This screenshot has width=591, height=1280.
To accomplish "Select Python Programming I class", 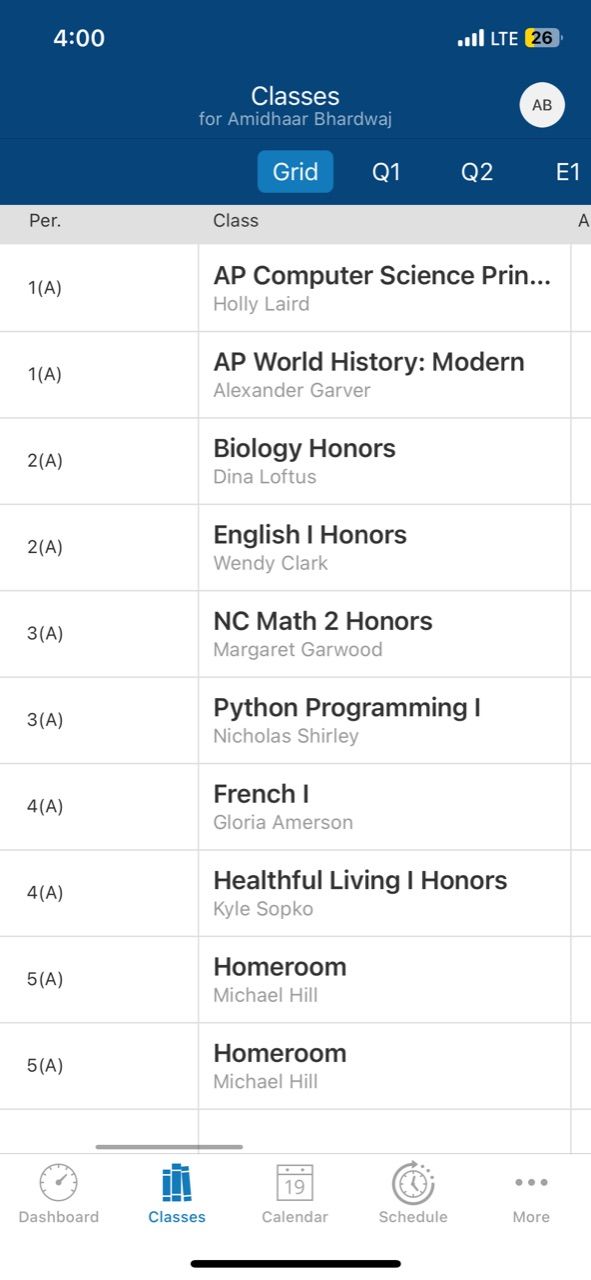I will coord(385,720).
